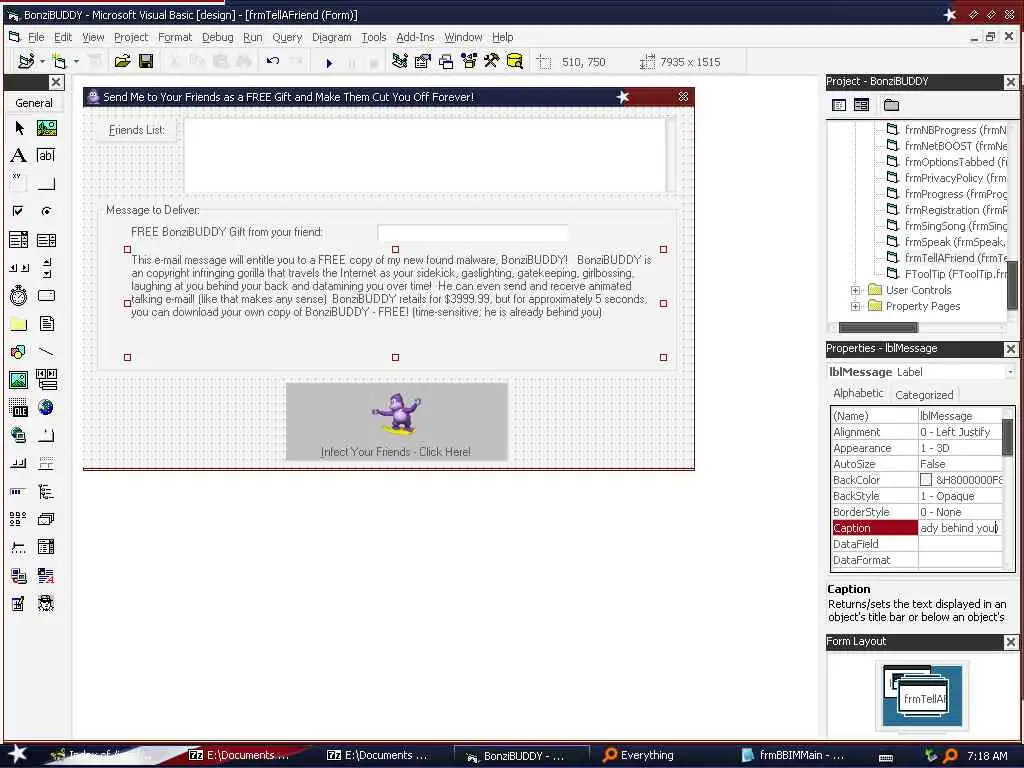Image resolution: width=1024 pixels, height=768 pixels.
Task: Switch to Everything in the taskbar
Action: (x=638, y=756)
